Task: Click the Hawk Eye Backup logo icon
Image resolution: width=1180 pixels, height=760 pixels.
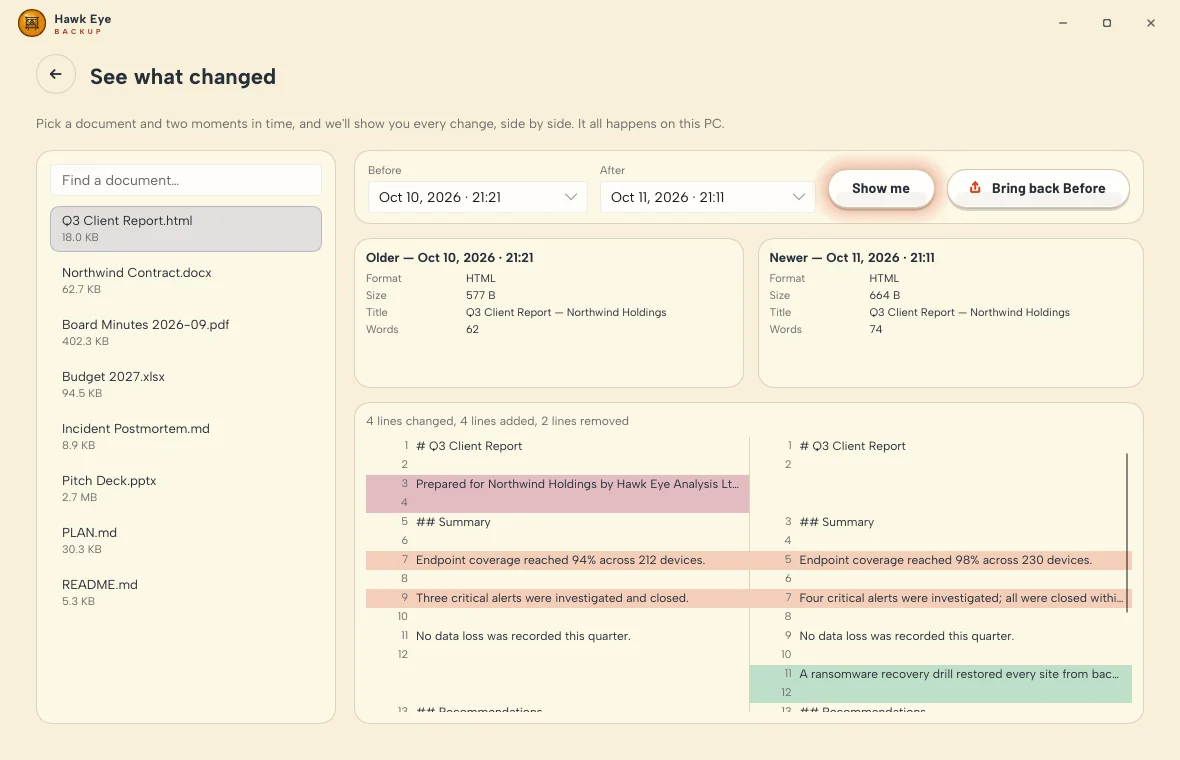Action: click(x=32, y=23)
